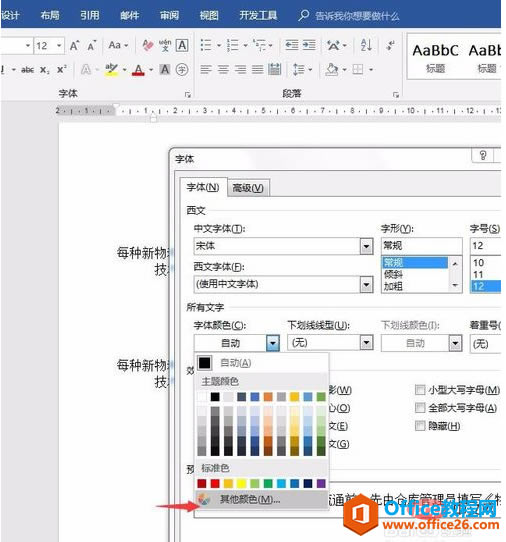
Task: Click the Justify alignment icon
Action: click(257, 69)
